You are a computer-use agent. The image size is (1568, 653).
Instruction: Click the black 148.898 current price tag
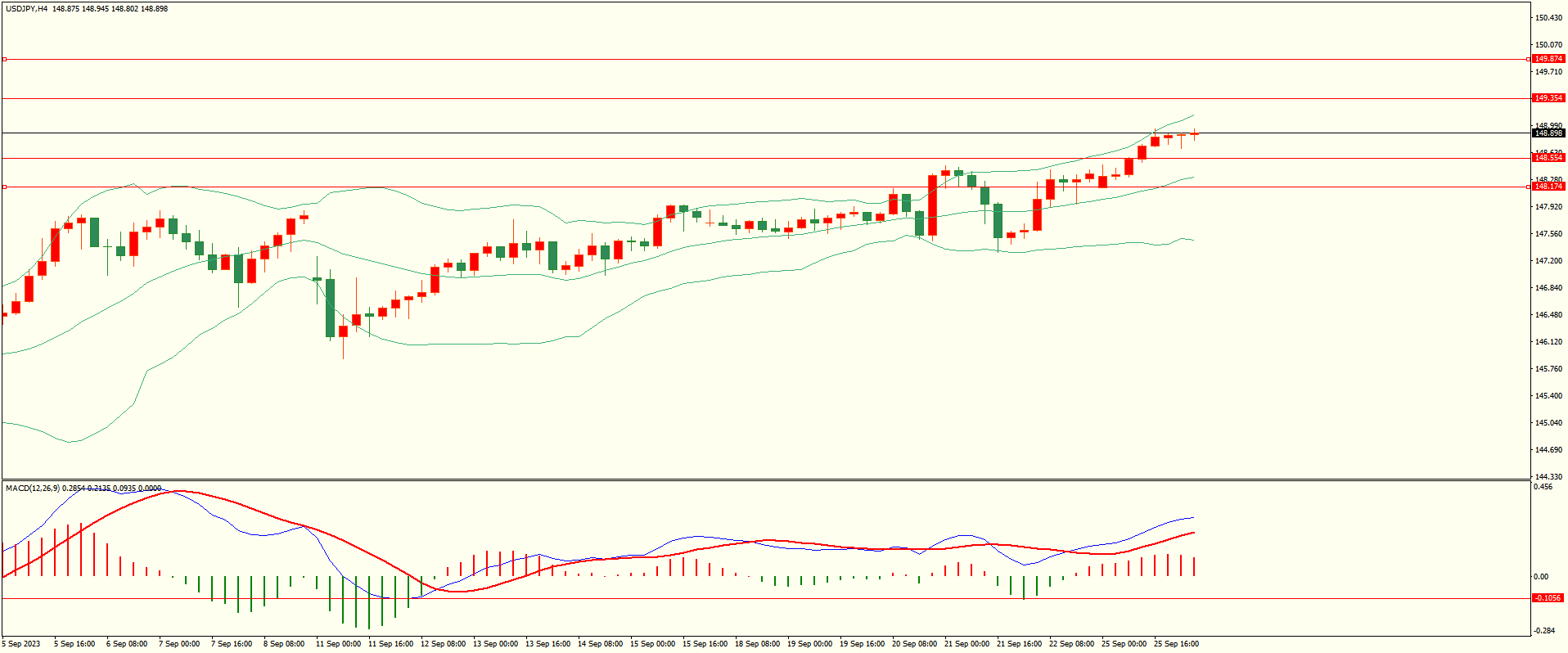[1548, 133]
